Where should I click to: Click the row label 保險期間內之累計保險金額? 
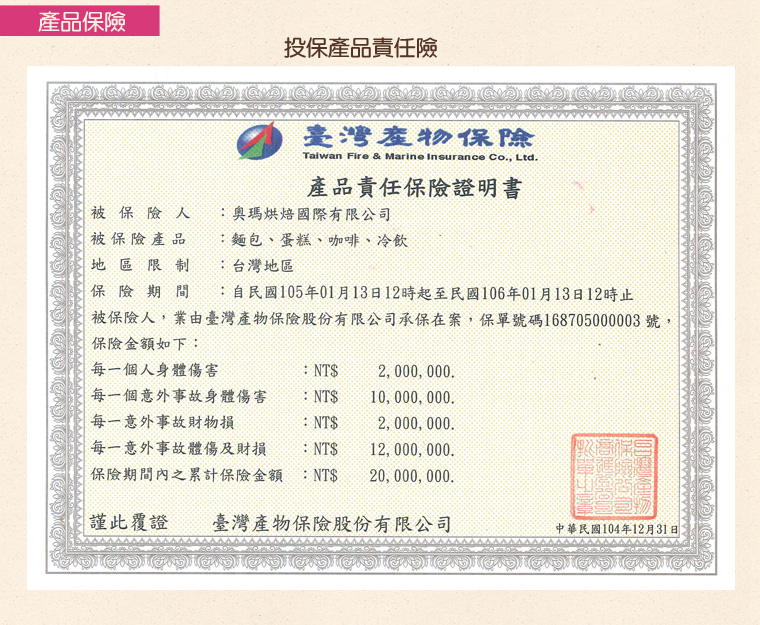[x=187, y=475]
